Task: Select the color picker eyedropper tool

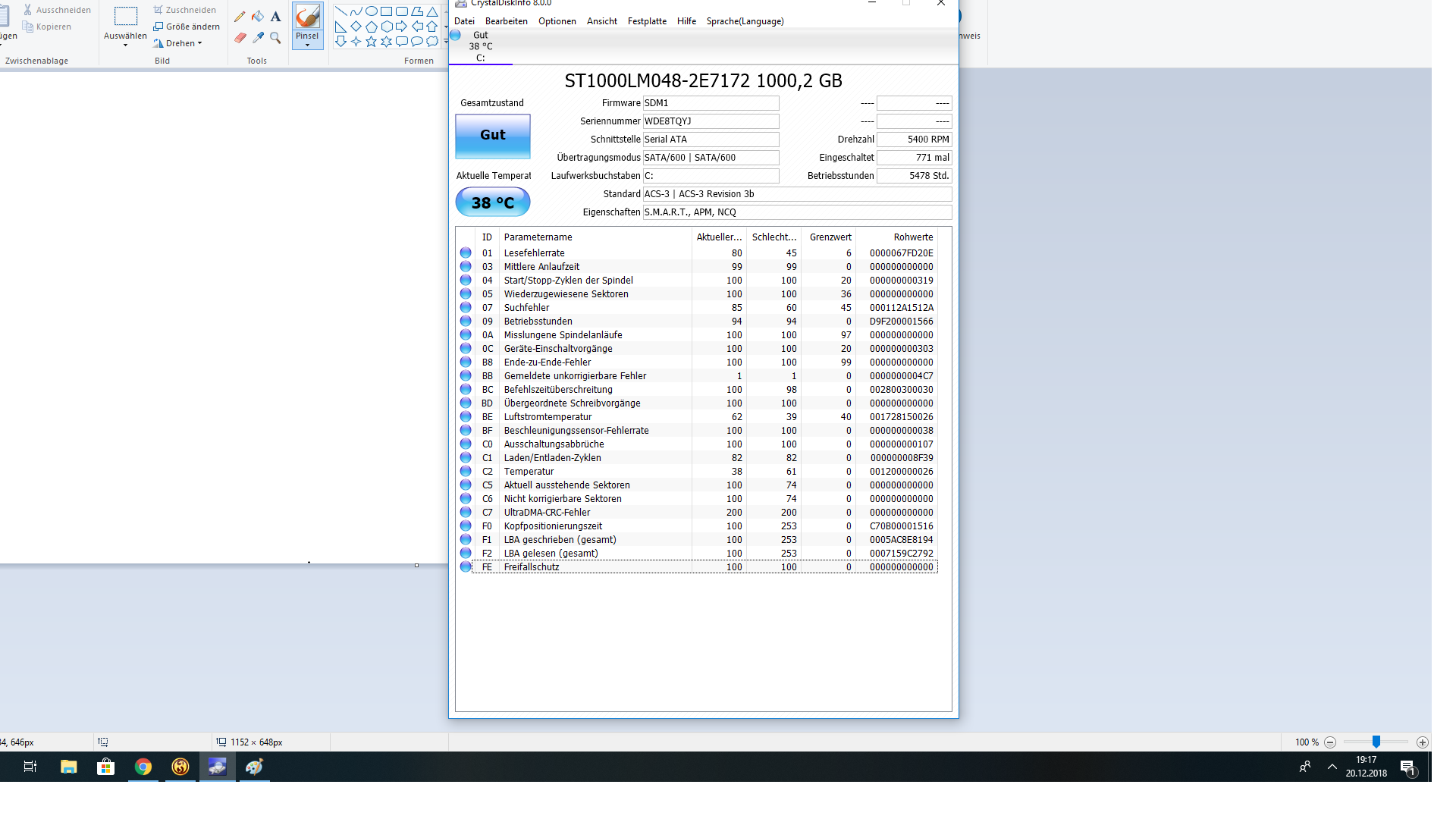Action: (x=258, y=37)
